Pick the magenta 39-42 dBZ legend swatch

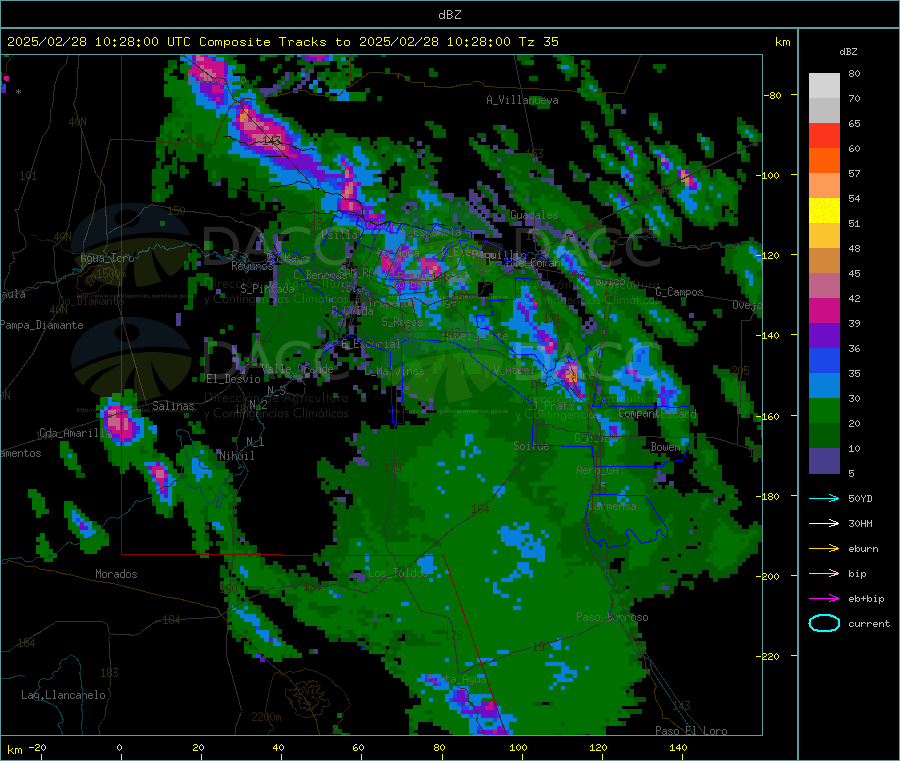[x=824, y=310]
